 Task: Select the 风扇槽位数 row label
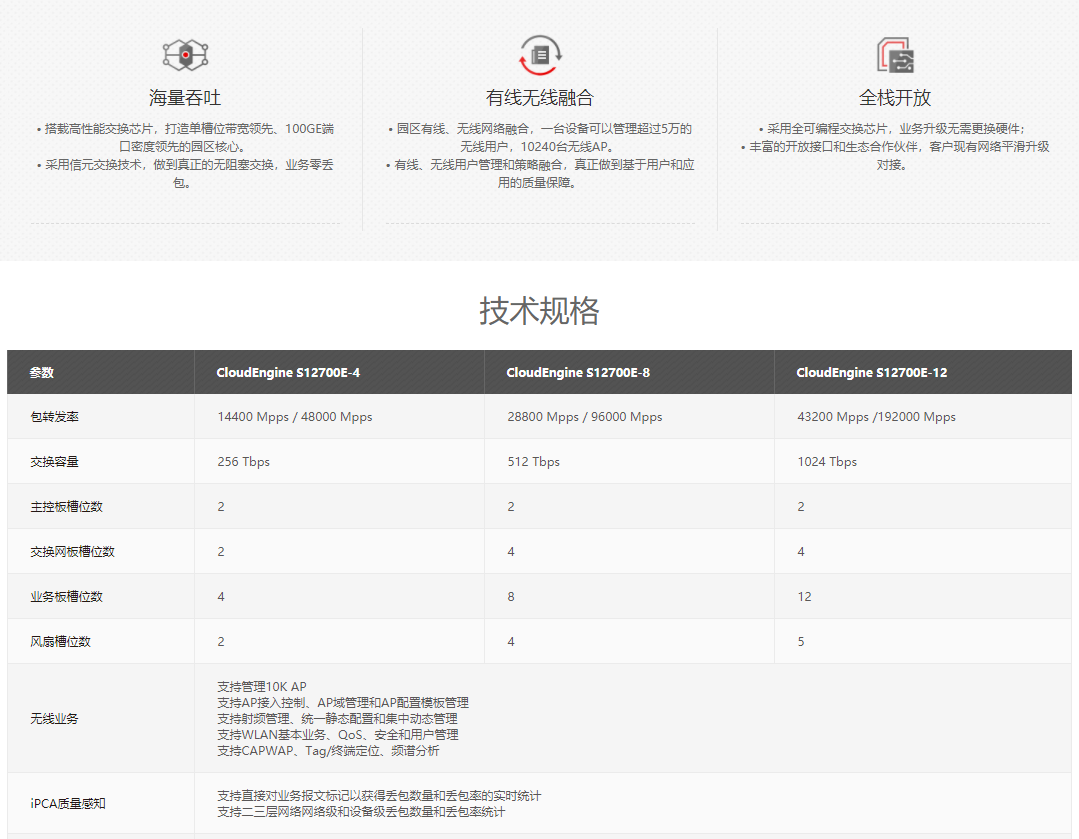point(61,641)
